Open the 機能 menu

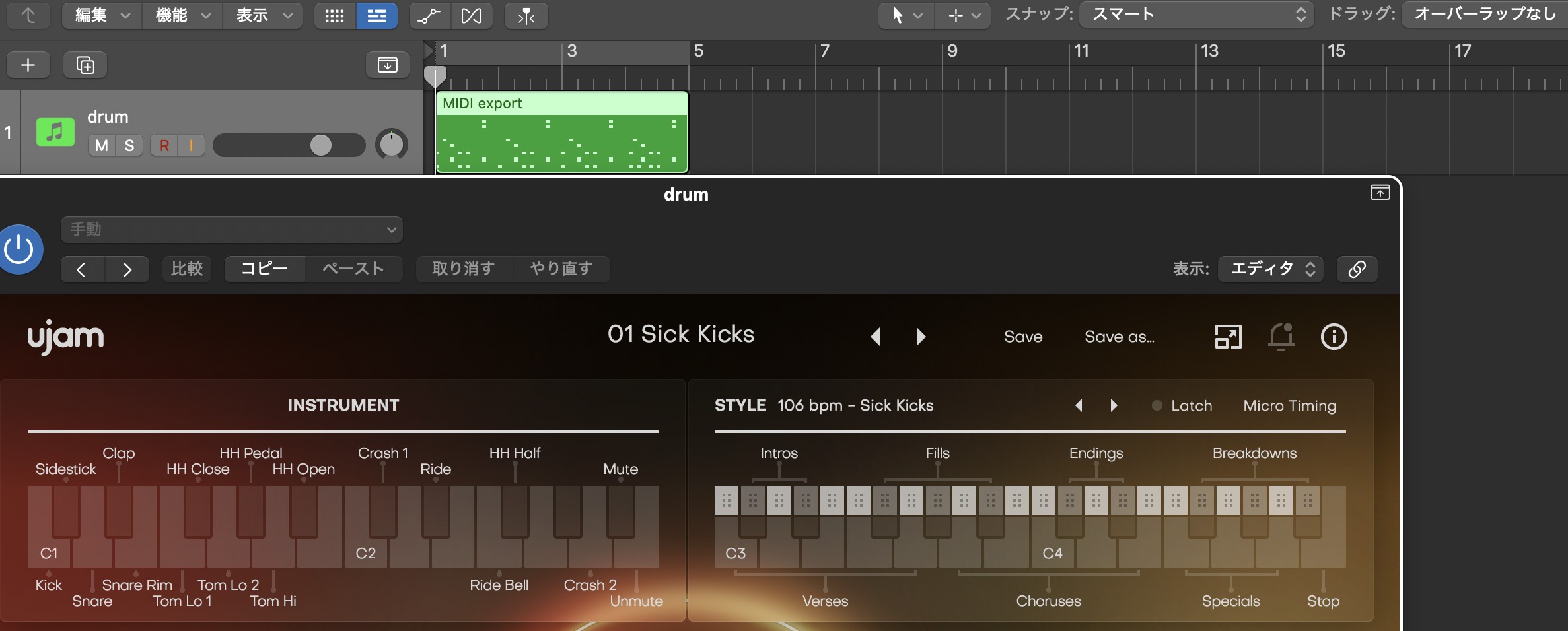(182, 15)
